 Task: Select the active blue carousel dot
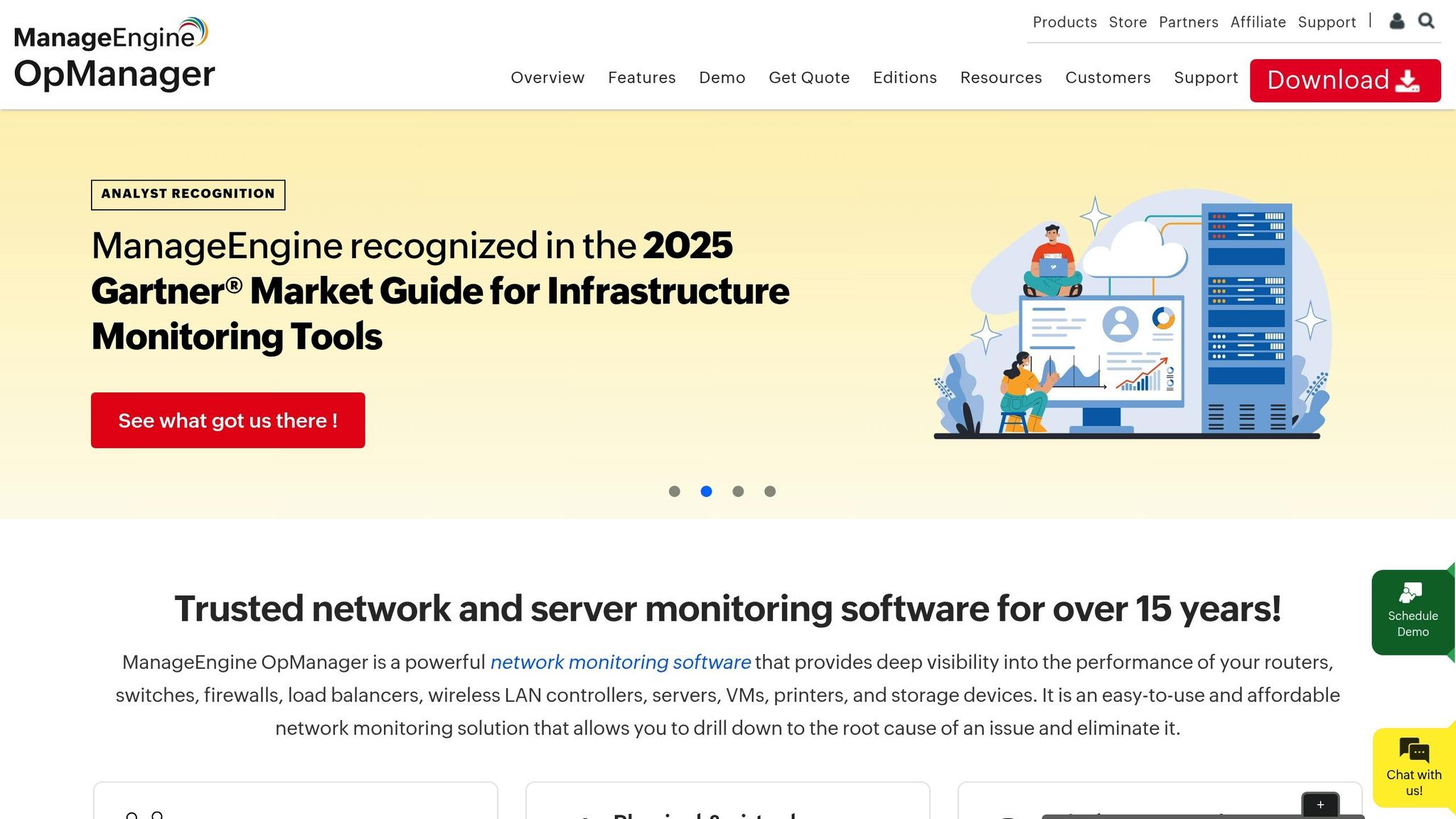pyautogui.click(x=706, y=491)
